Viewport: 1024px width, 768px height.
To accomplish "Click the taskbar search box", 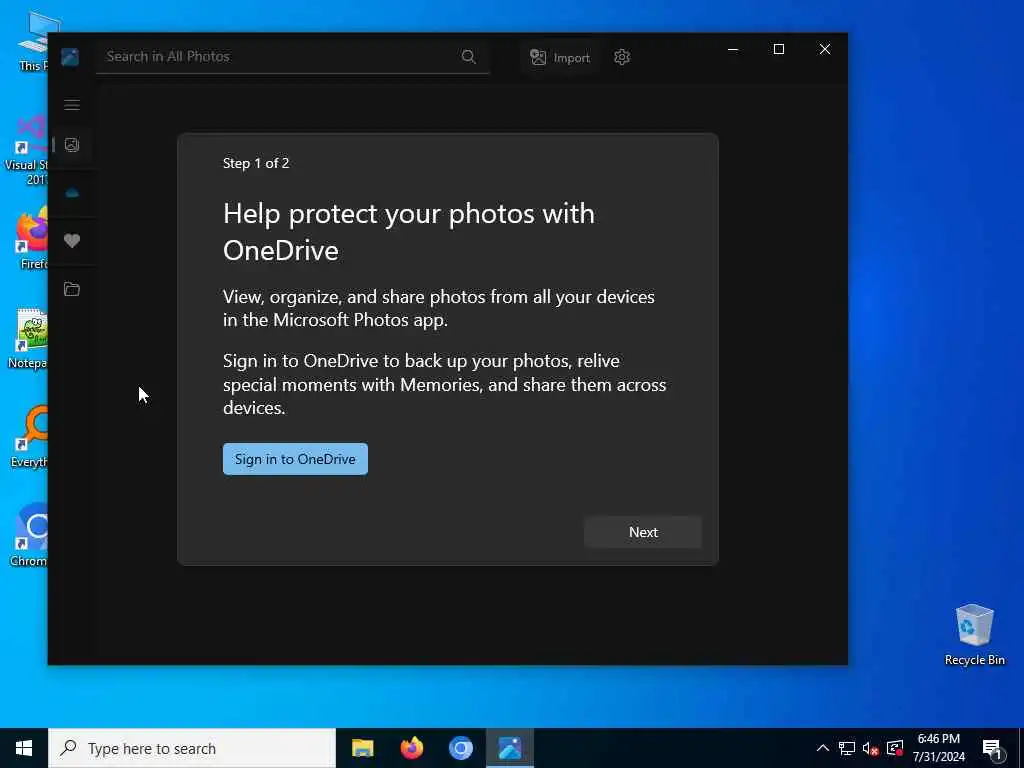I will (x=192, y=748).
